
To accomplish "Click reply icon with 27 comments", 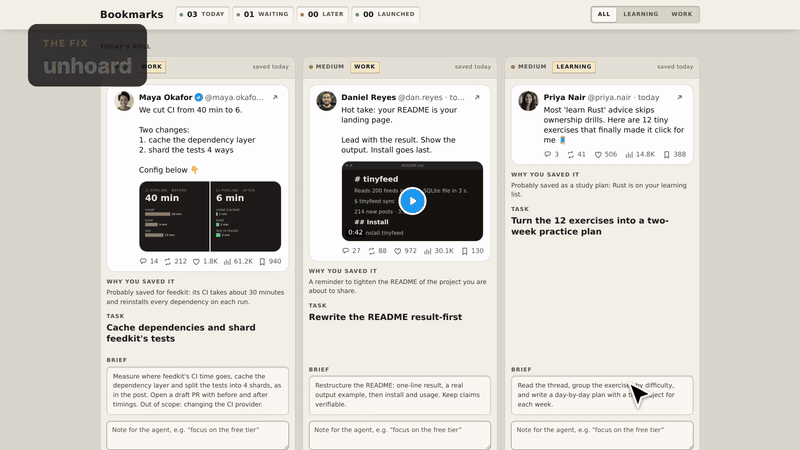I will [x=345, y=251].
